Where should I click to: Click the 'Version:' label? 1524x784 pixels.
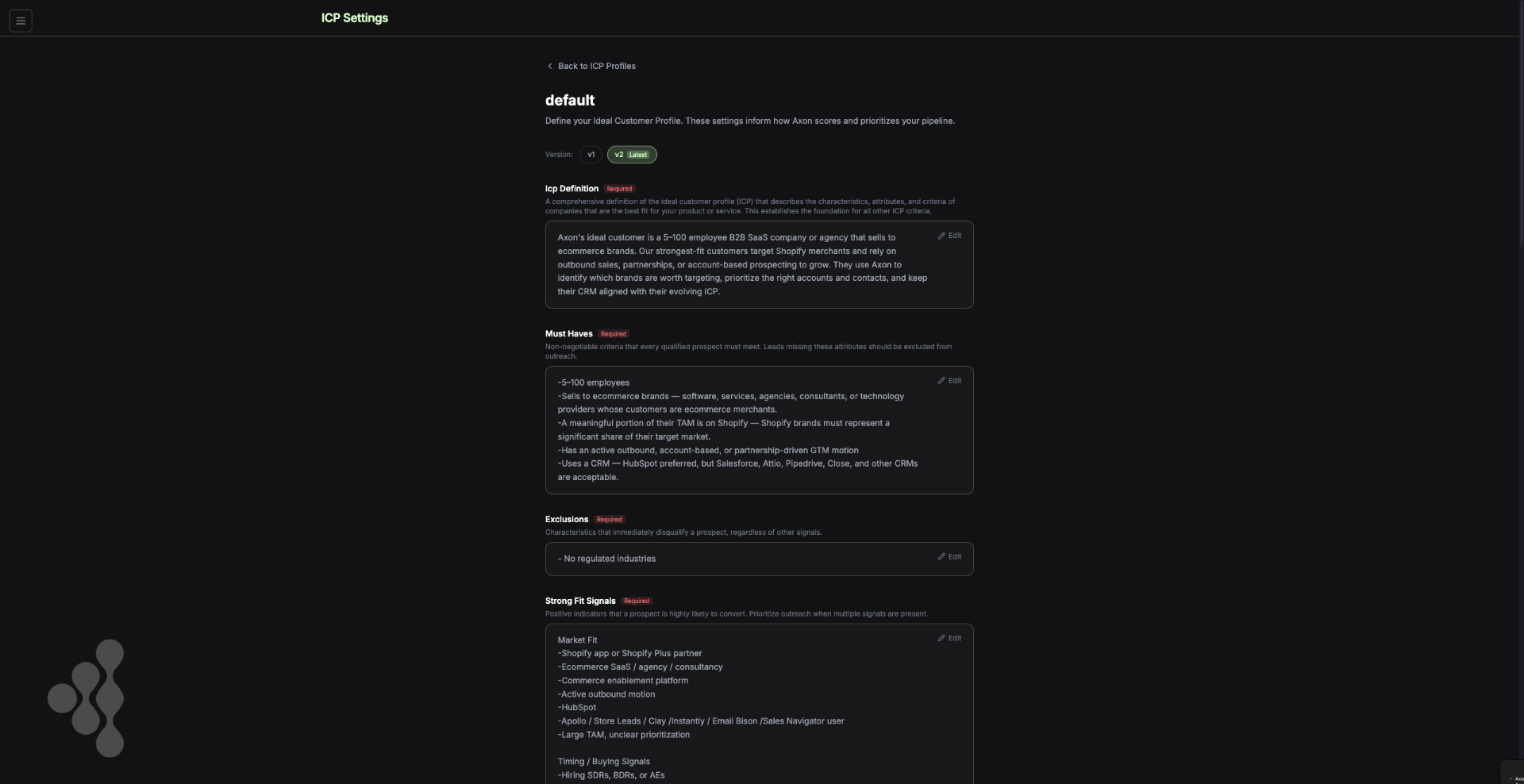[559, 155]
